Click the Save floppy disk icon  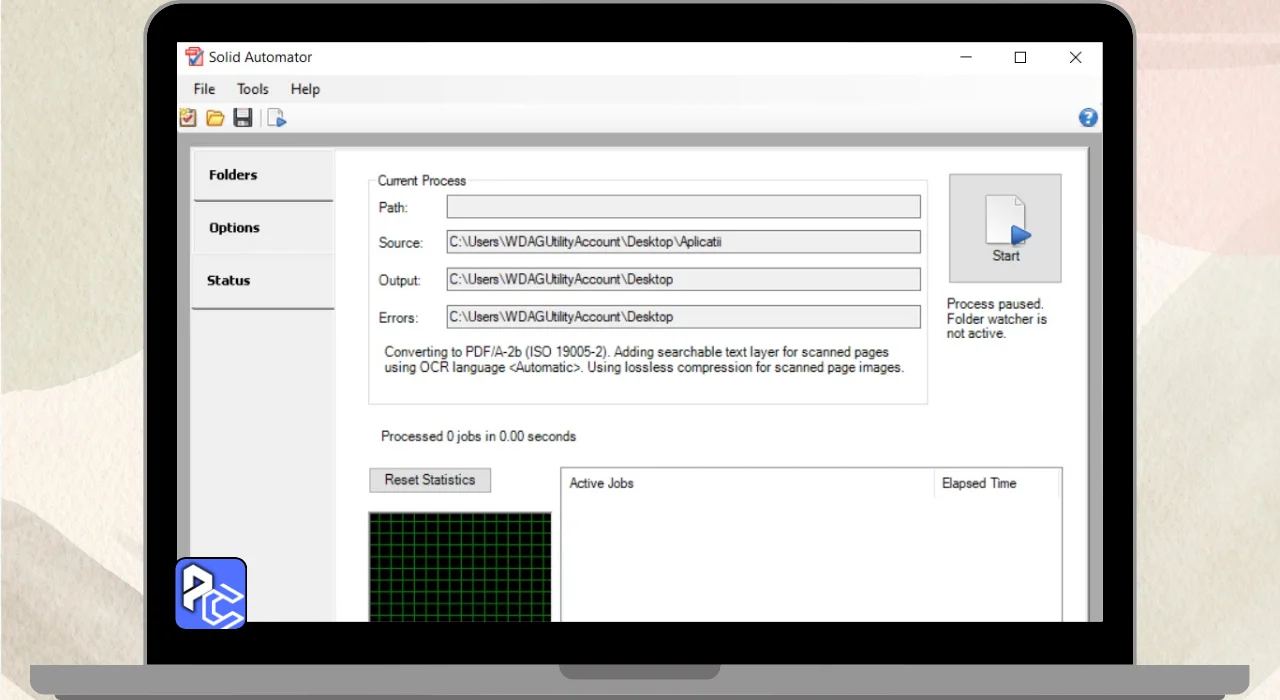(242, 118)
